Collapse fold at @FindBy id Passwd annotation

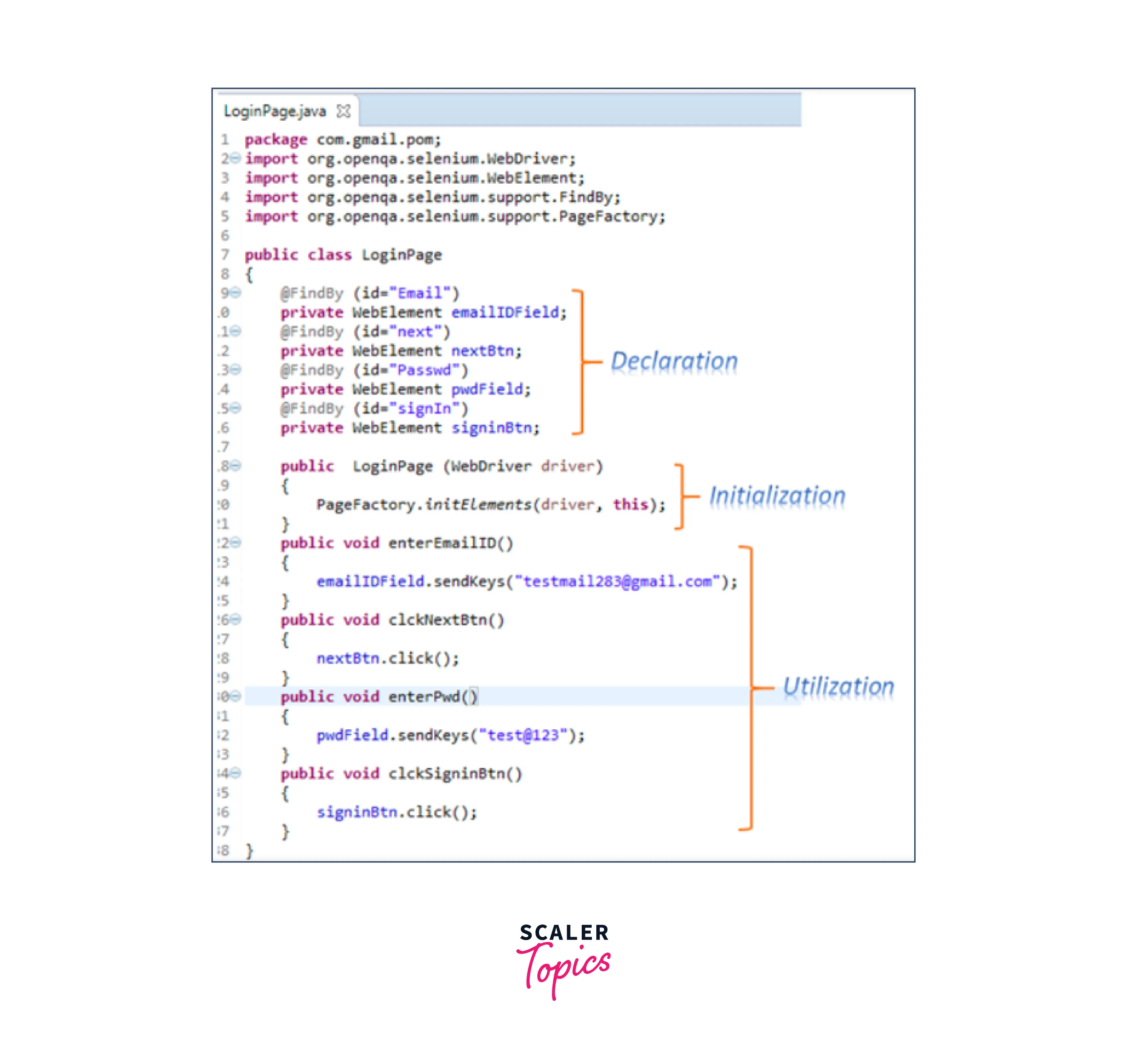(235, 370)
